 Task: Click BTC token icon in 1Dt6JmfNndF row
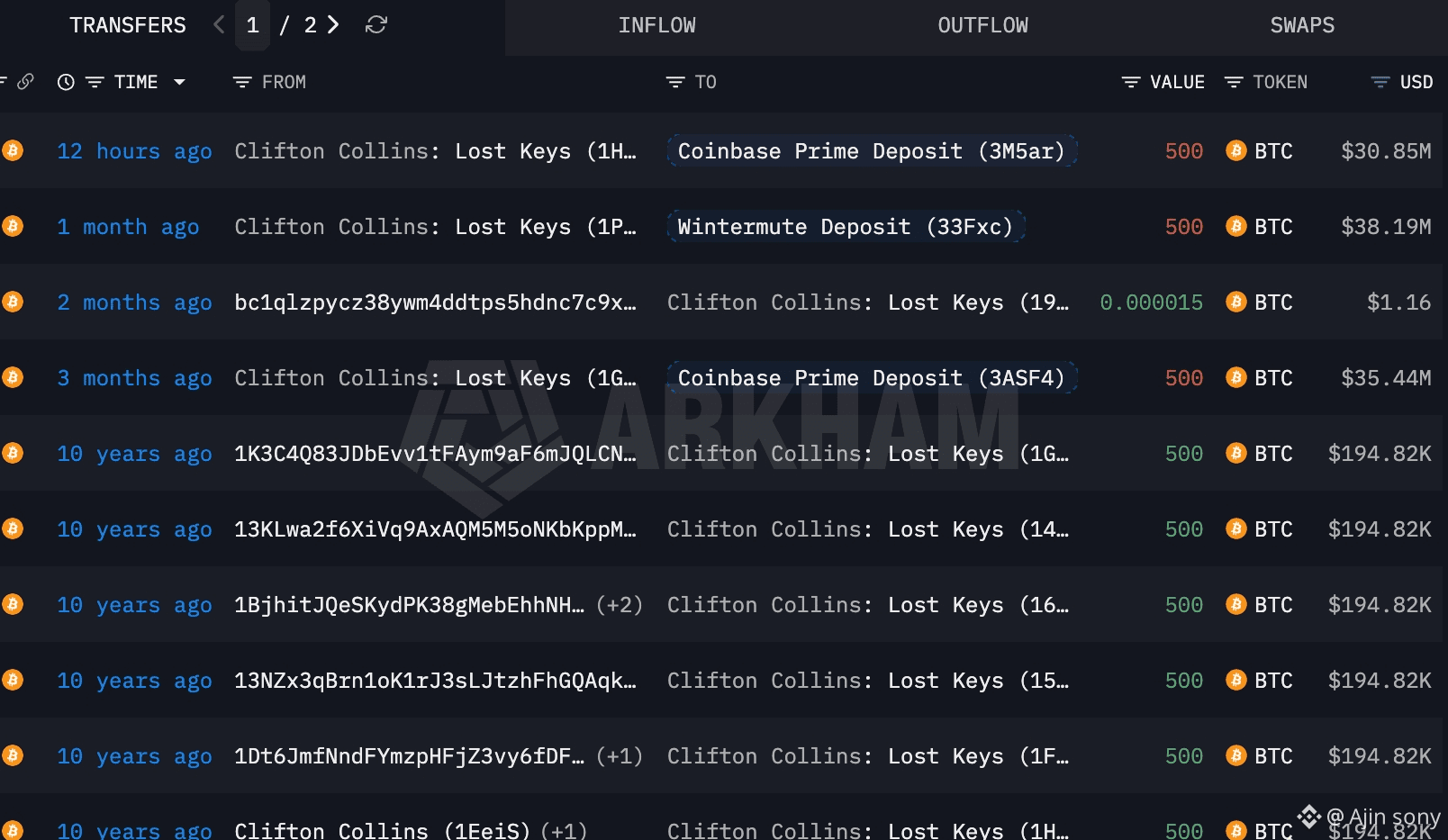(x=1236, y=755)
